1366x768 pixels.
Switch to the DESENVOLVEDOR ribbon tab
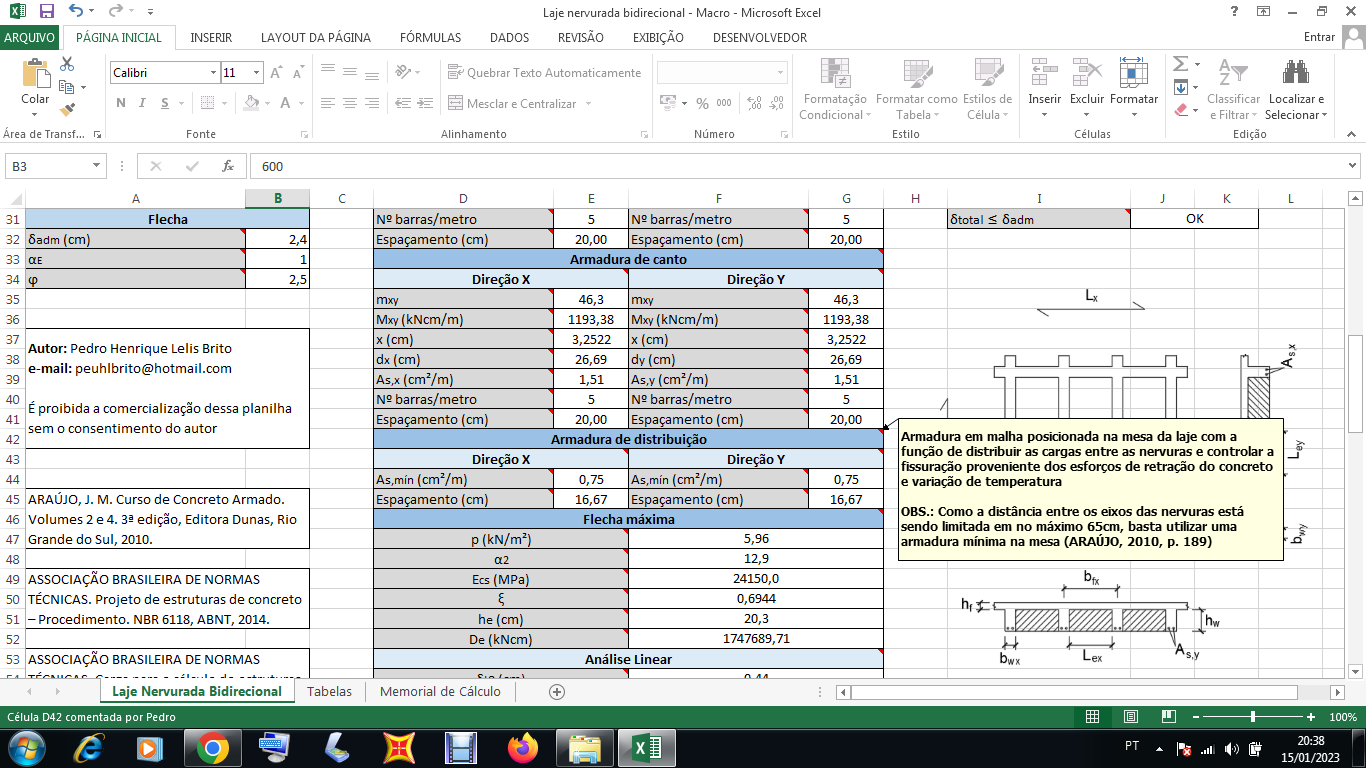pos(760,38)
